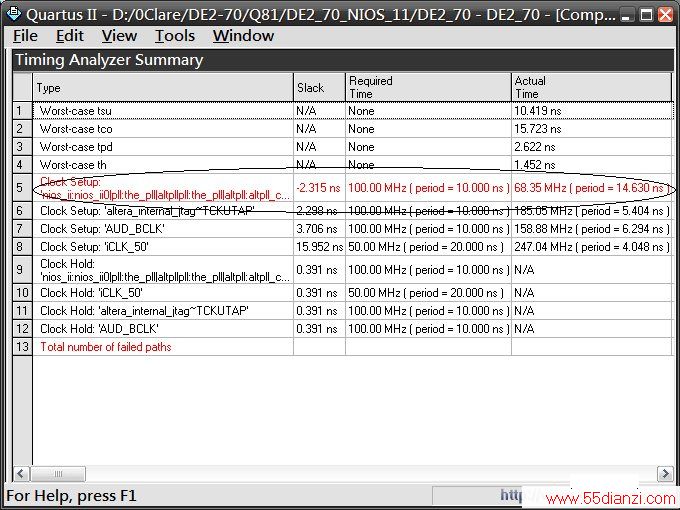680x510 pixels.
Task: Select the red Clock Setup nios_ii pll entry
Action: pos(163,188)
